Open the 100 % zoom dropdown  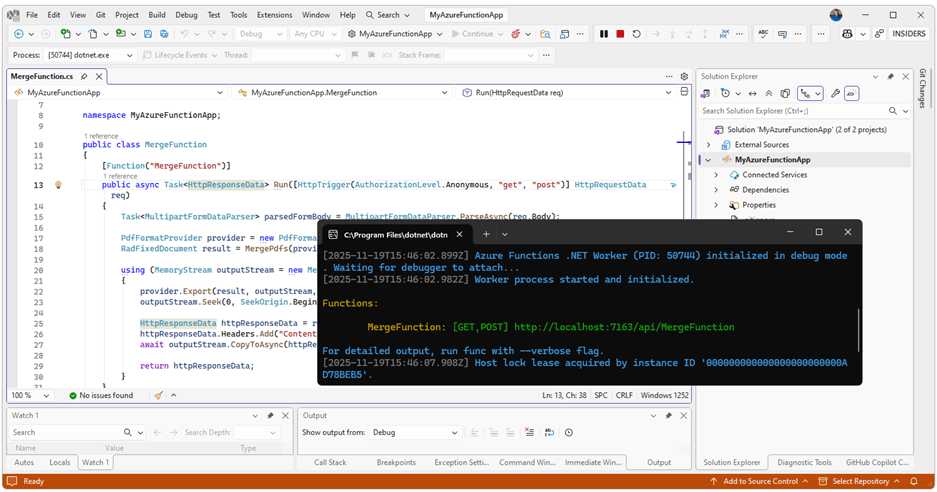point(30,395)
